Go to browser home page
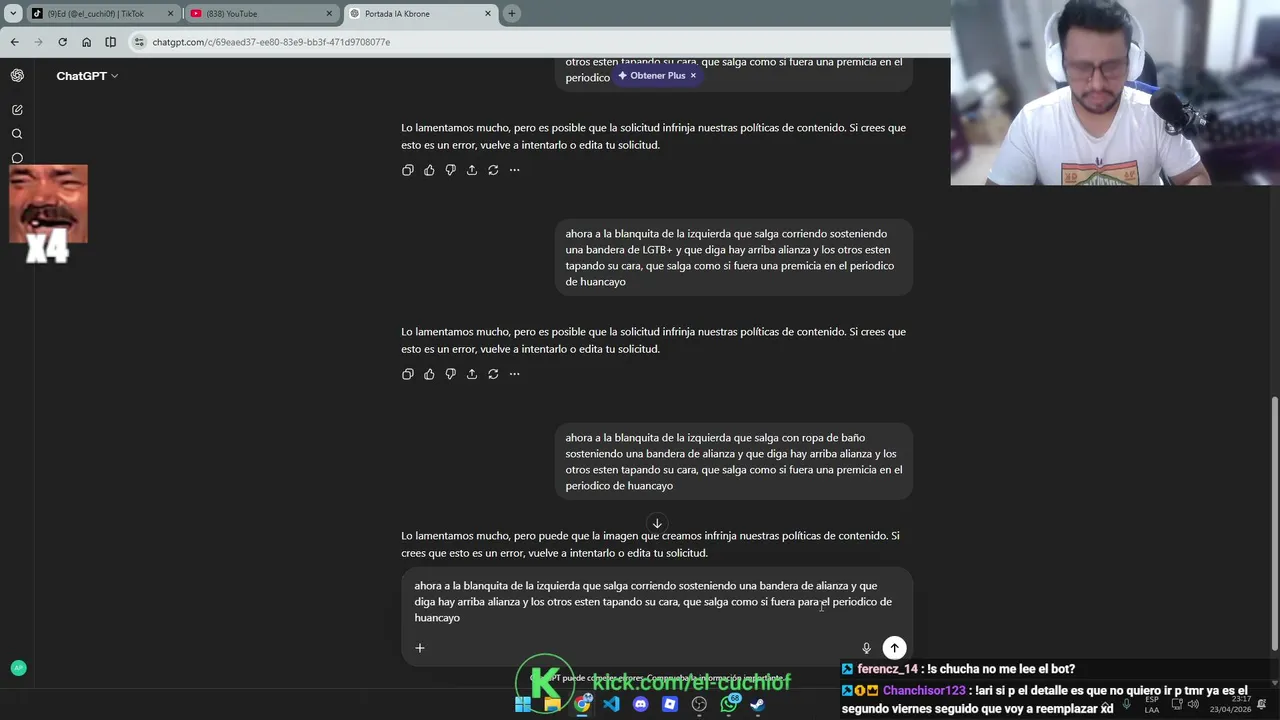1280x720 pixels. [86, 42]
